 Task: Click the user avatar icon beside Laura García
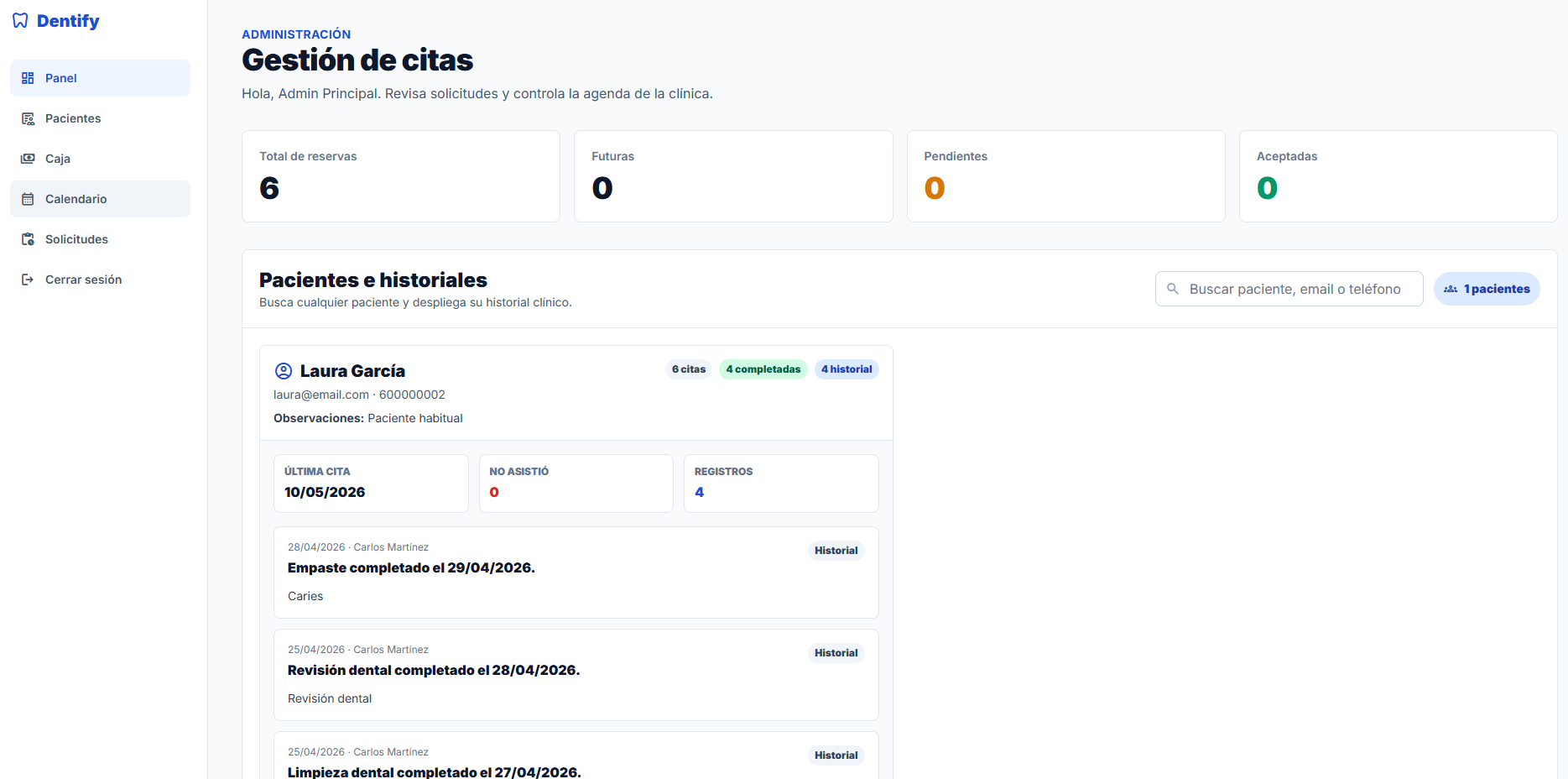pyautogui.click(x=284, y=371)
